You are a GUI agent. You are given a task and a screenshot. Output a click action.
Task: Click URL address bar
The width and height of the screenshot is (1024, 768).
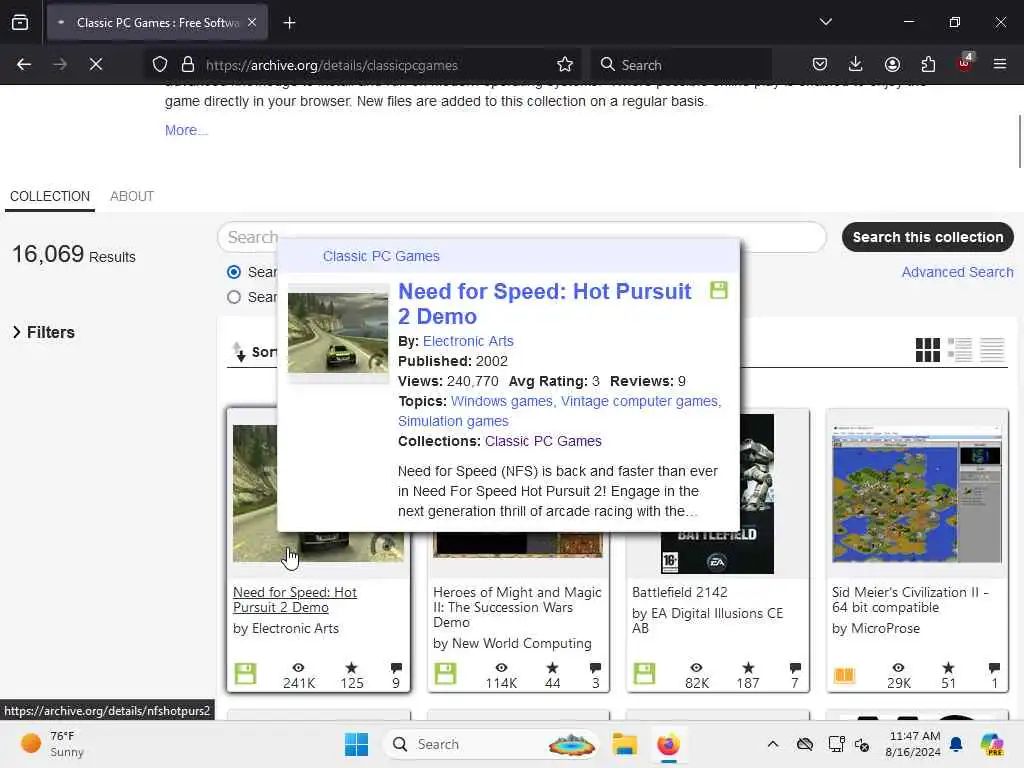(362, 64)
